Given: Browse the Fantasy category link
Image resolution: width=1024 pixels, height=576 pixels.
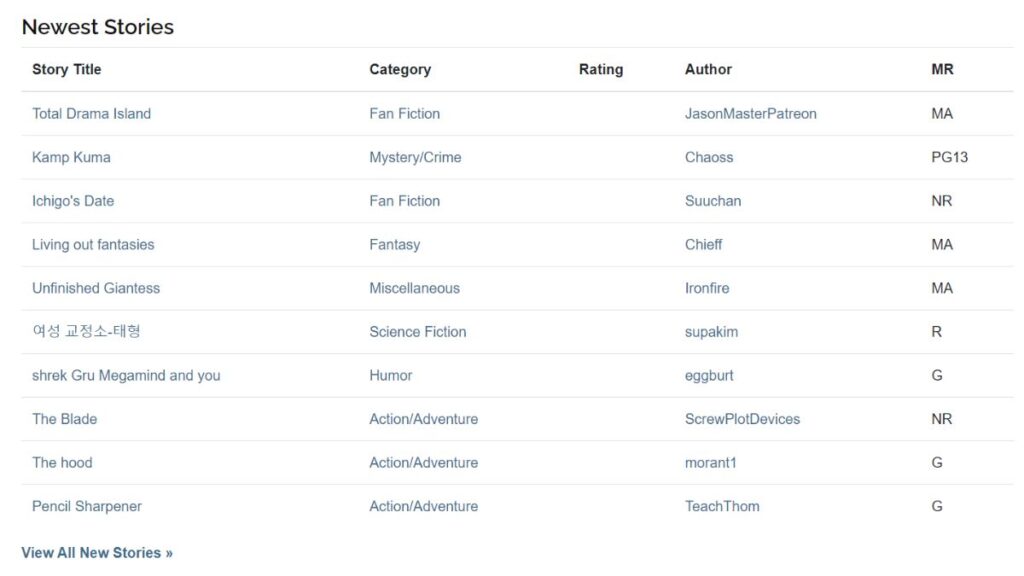Looking at the screenshot, I should (x=394, y=244).
